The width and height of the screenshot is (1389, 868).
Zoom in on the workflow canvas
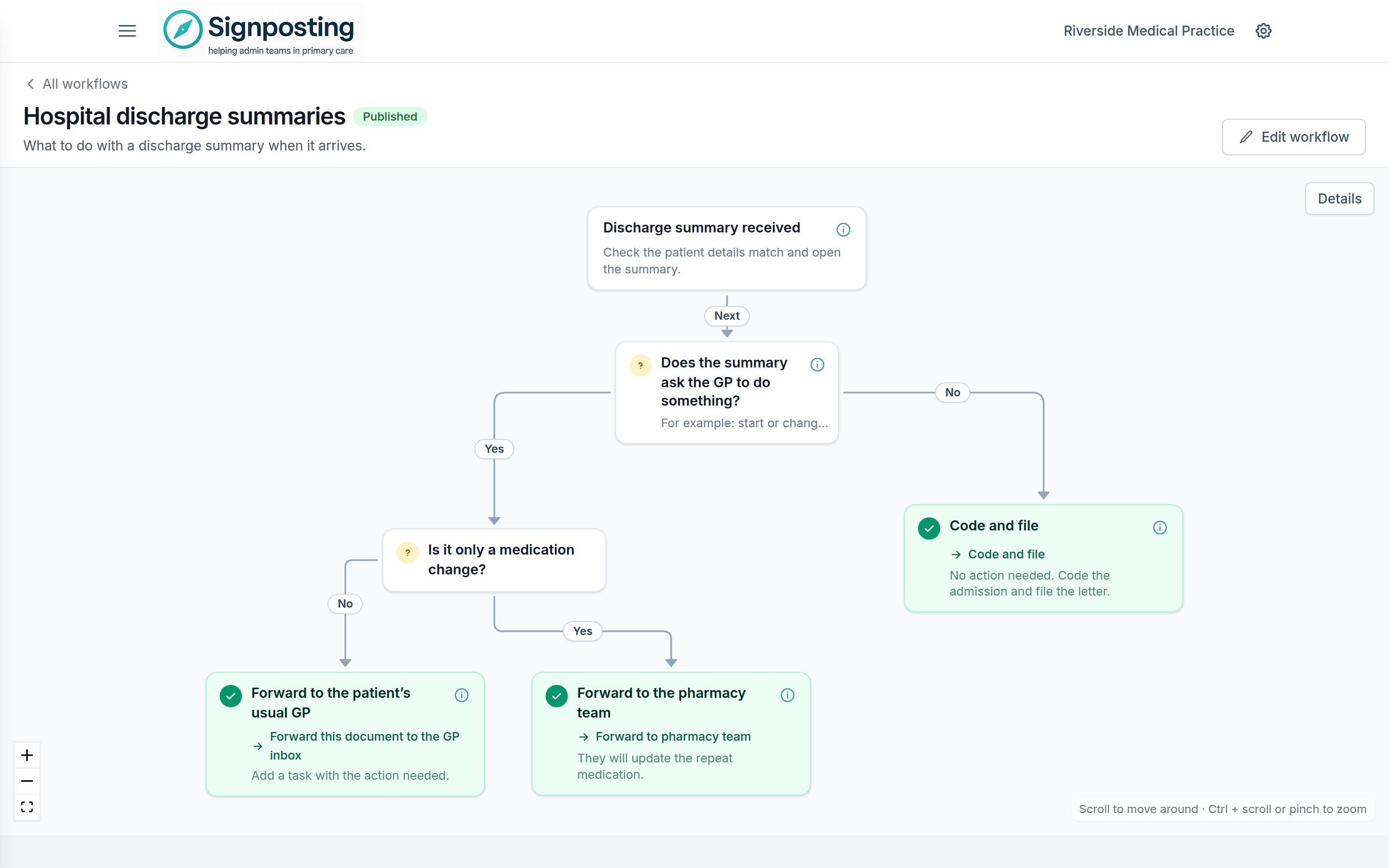[x=27, y=755]
